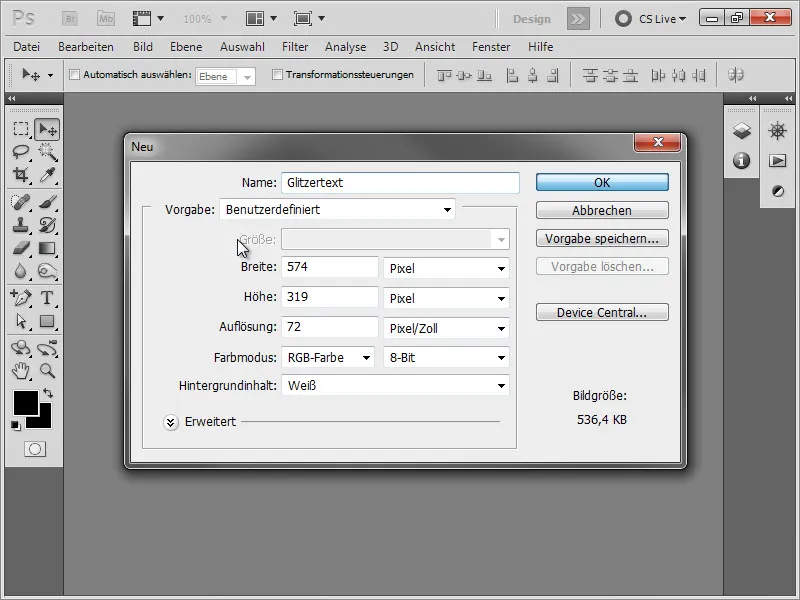Open the Actions panel icon
The width and height of the screenshot is (800, 600).
(778, 161)
